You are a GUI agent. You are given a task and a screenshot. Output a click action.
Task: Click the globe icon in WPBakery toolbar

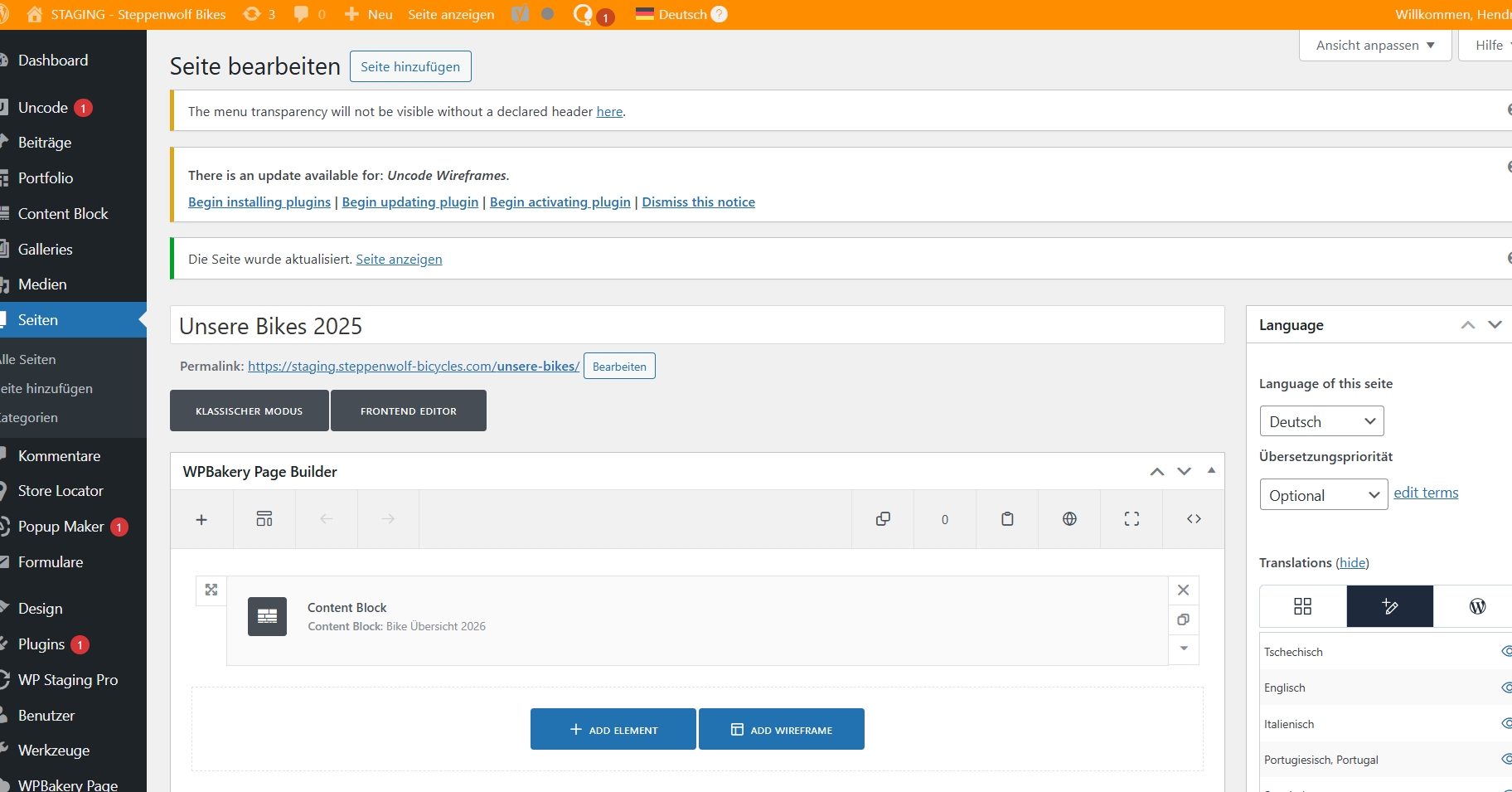click(1069, 519)
